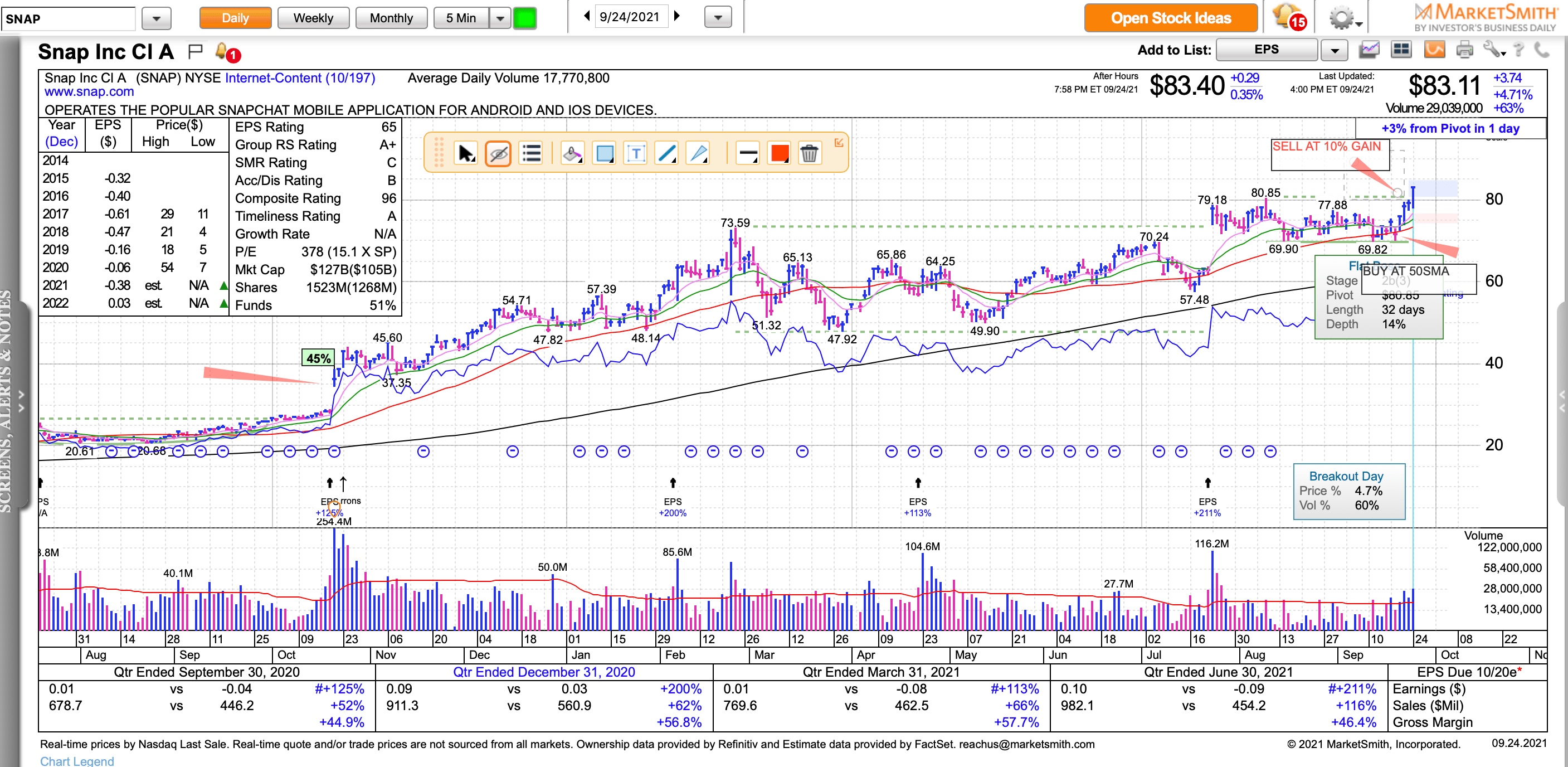The width and height of the screenshot is (1568, 767).
Task: Click the Breakout Day info box
Action: tap(1349, 491)
